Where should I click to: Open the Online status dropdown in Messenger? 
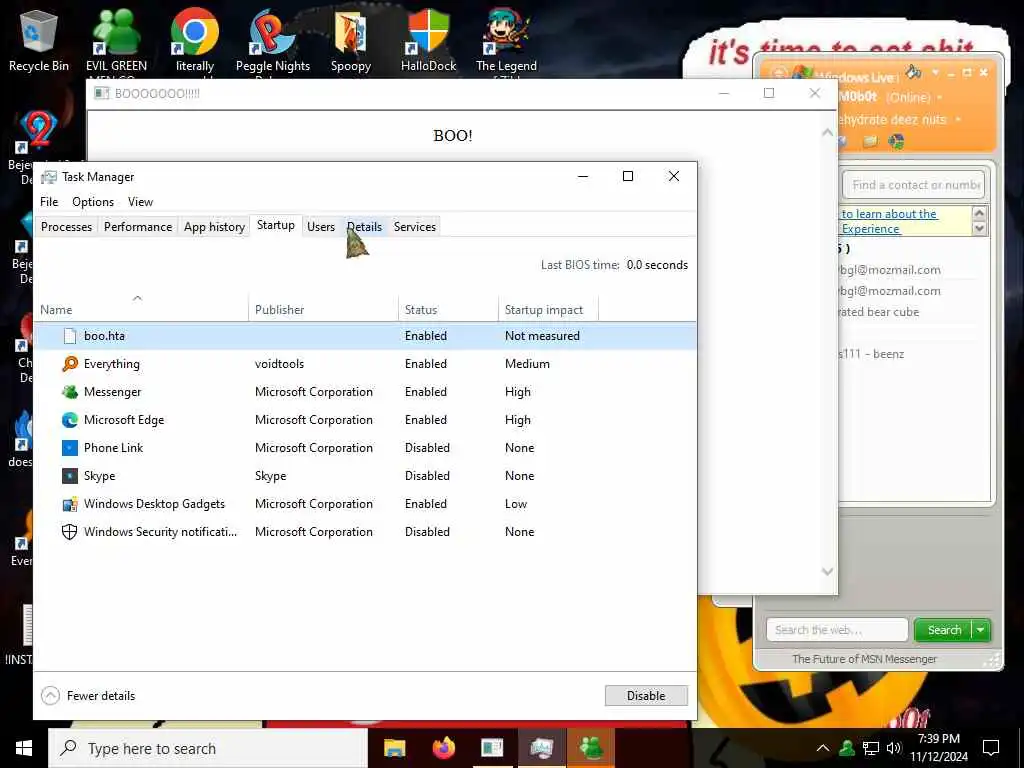tap(940, 97)
